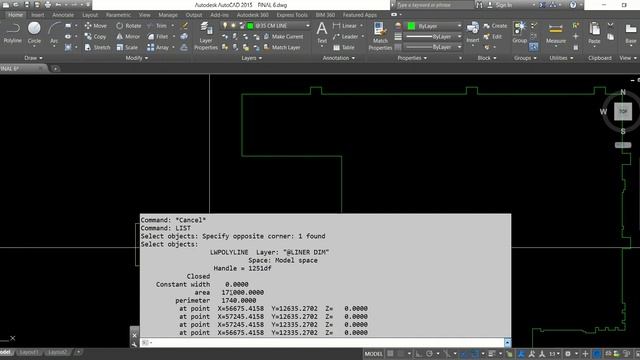Click Make Current layer button
The image size is (640, 360).
[x=283, y=37]
